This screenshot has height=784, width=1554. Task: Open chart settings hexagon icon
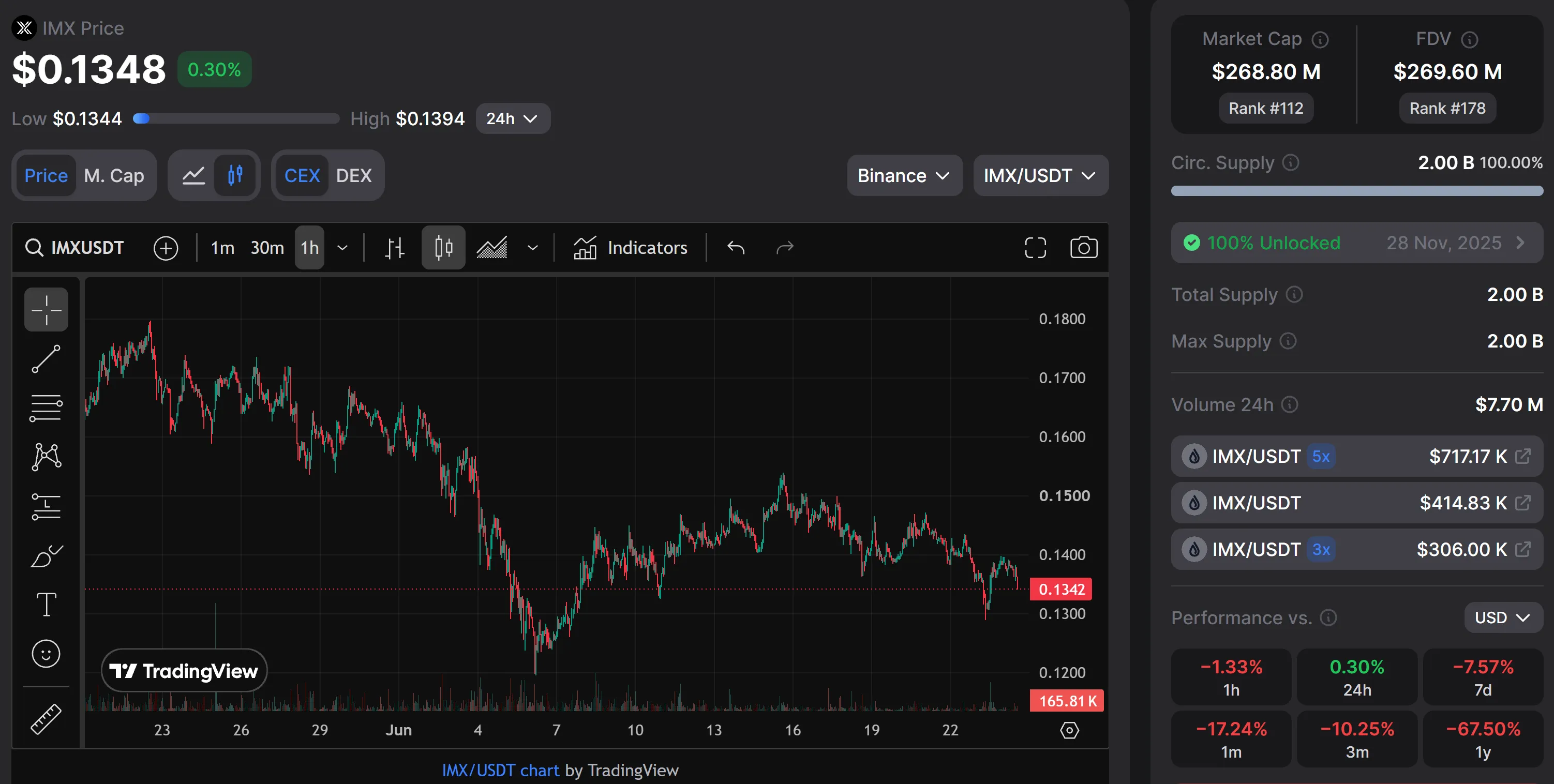(1069, 730)
